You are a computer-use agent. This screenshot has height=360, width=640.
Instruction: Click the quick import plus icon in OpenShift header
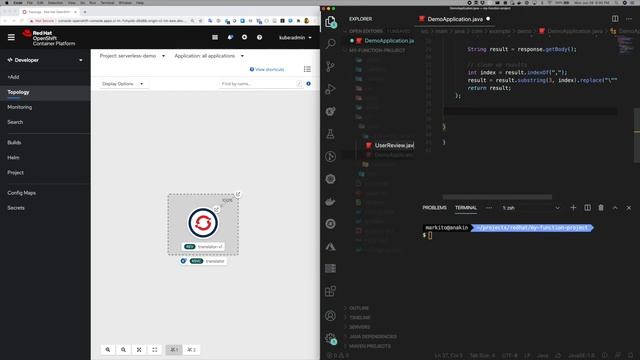tap(244, 38)
